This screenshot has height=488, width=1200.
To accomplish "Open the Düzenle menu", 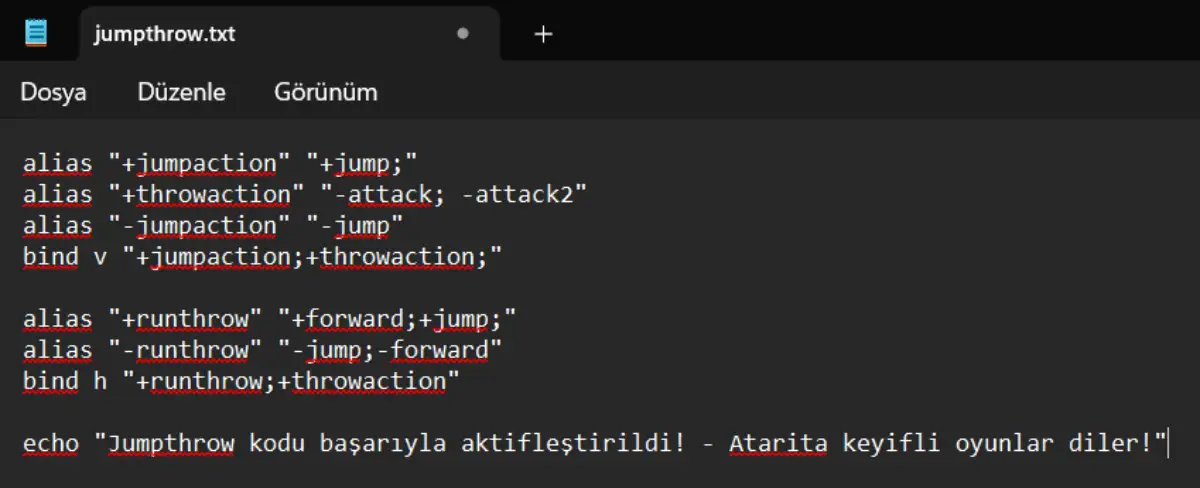I will (x=181, y=93).
